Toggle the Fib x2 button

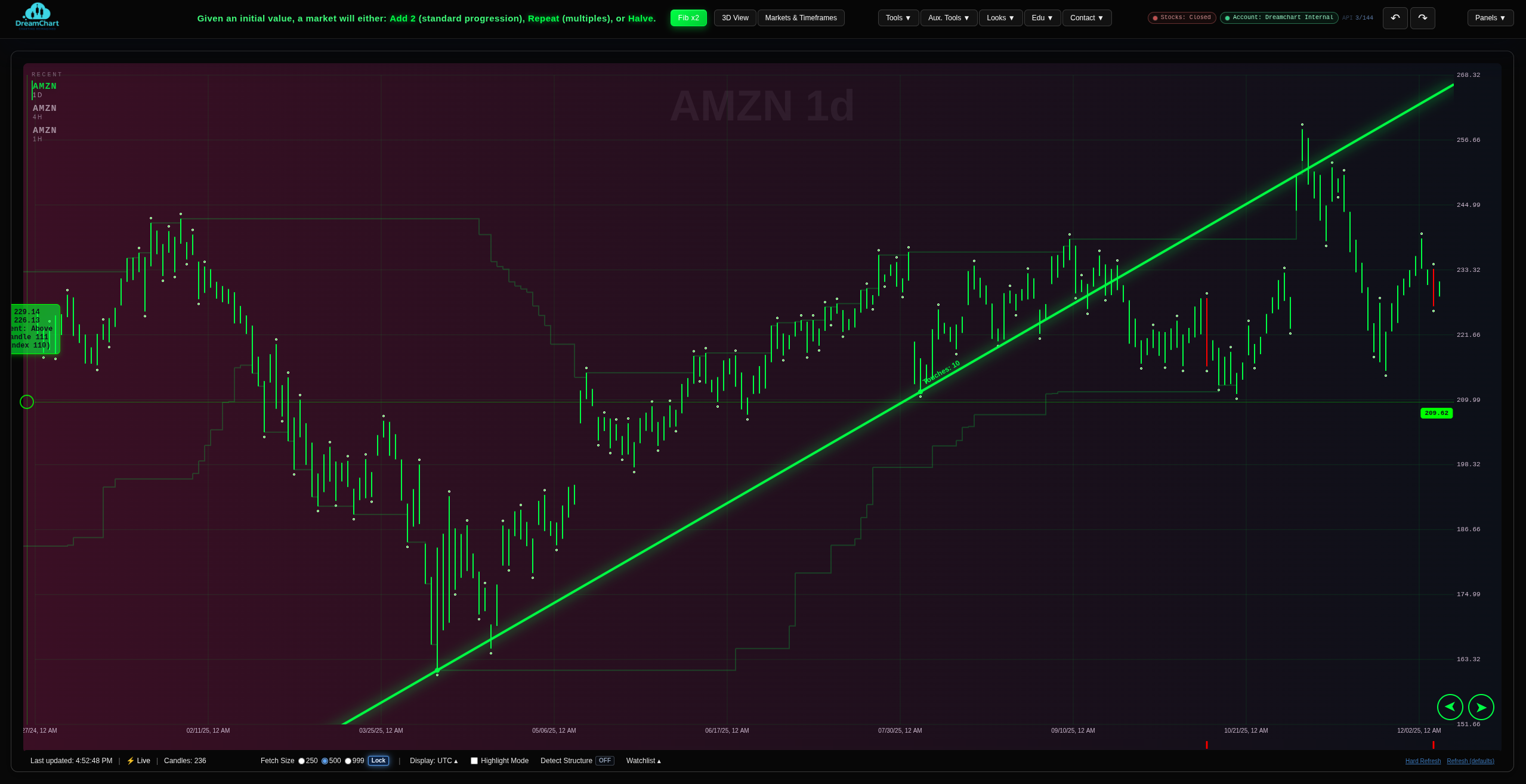[688, 18]
